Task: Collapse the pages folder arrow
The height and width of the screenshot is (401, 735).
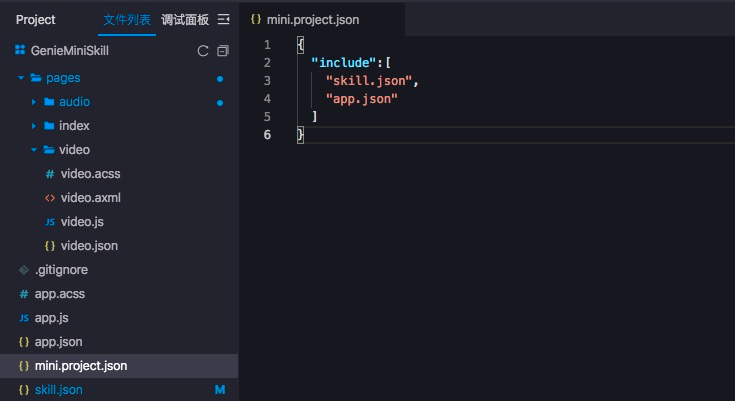Action: [x=21, y=78]
